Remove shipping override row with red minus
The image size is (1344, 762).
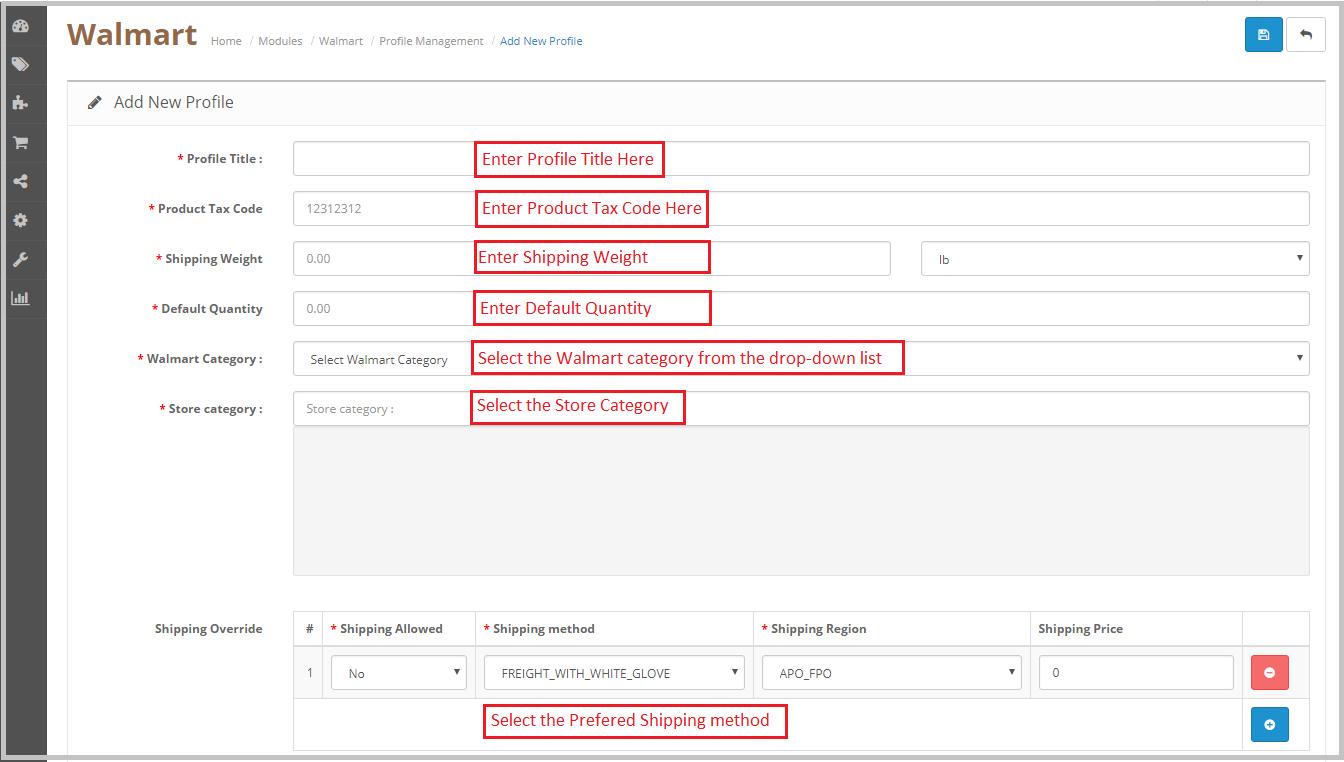point(1269,673)
